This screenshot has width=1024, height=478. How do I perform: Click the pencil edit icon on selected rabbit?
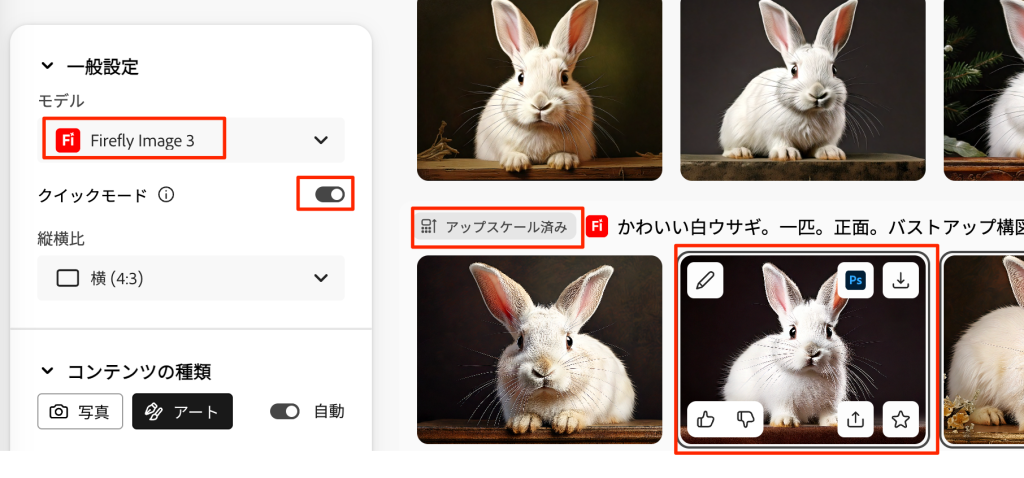click(x=706, y=281)
